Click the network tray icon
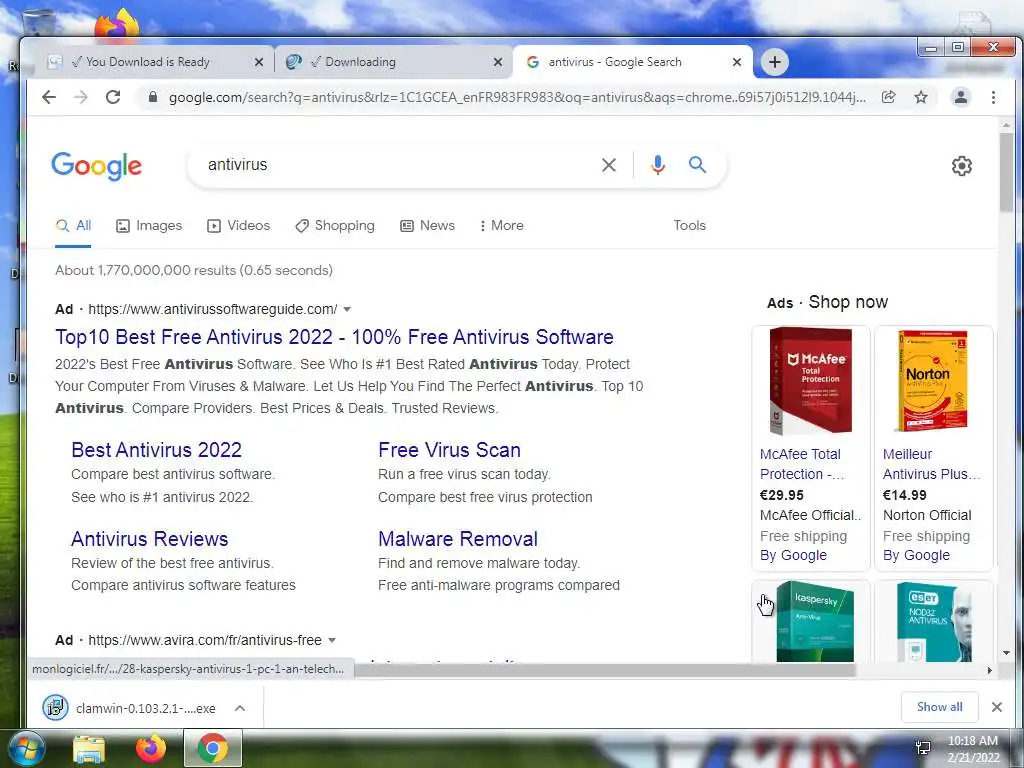The height and width of the screenshot is (768, 1024). tap(923, 748)
